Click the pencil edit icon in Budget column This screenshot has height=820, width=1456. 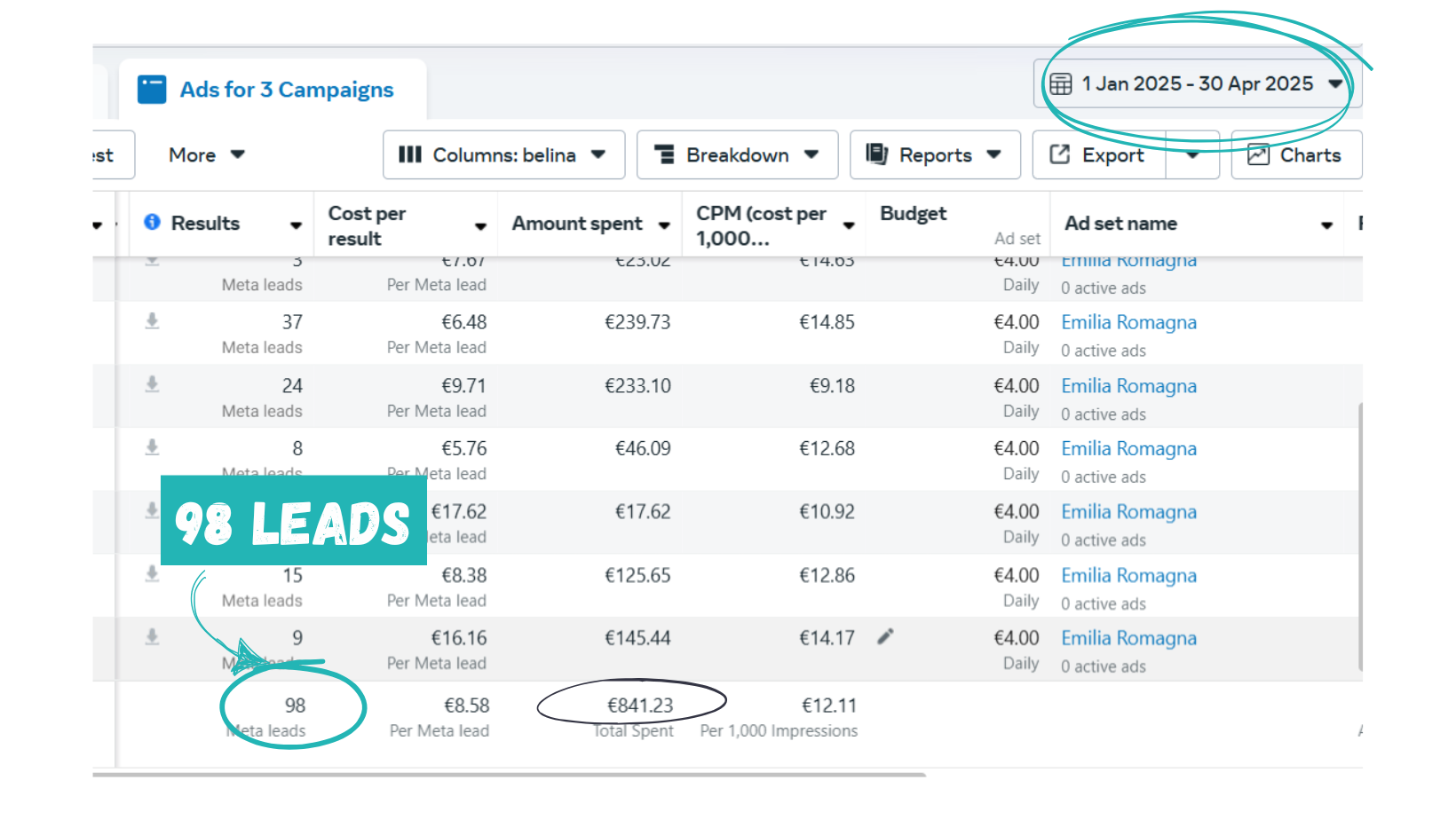click(x=885, y=636)
